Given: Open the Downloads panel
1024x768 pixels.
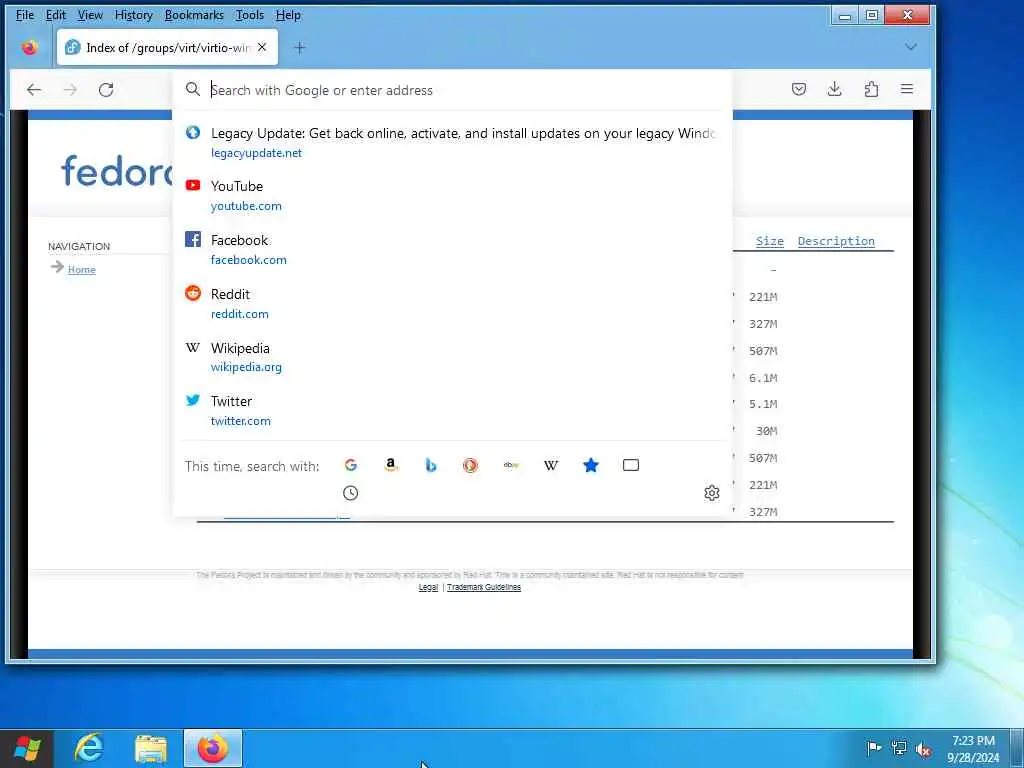Looking at the screenshot, I should click(x=835, y=89).
